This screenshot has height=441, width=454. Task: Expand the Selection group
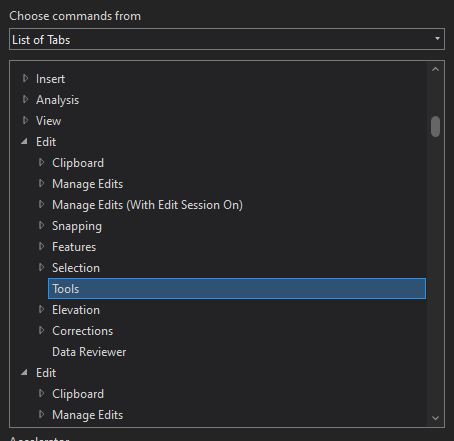click(x=41, y=268)
